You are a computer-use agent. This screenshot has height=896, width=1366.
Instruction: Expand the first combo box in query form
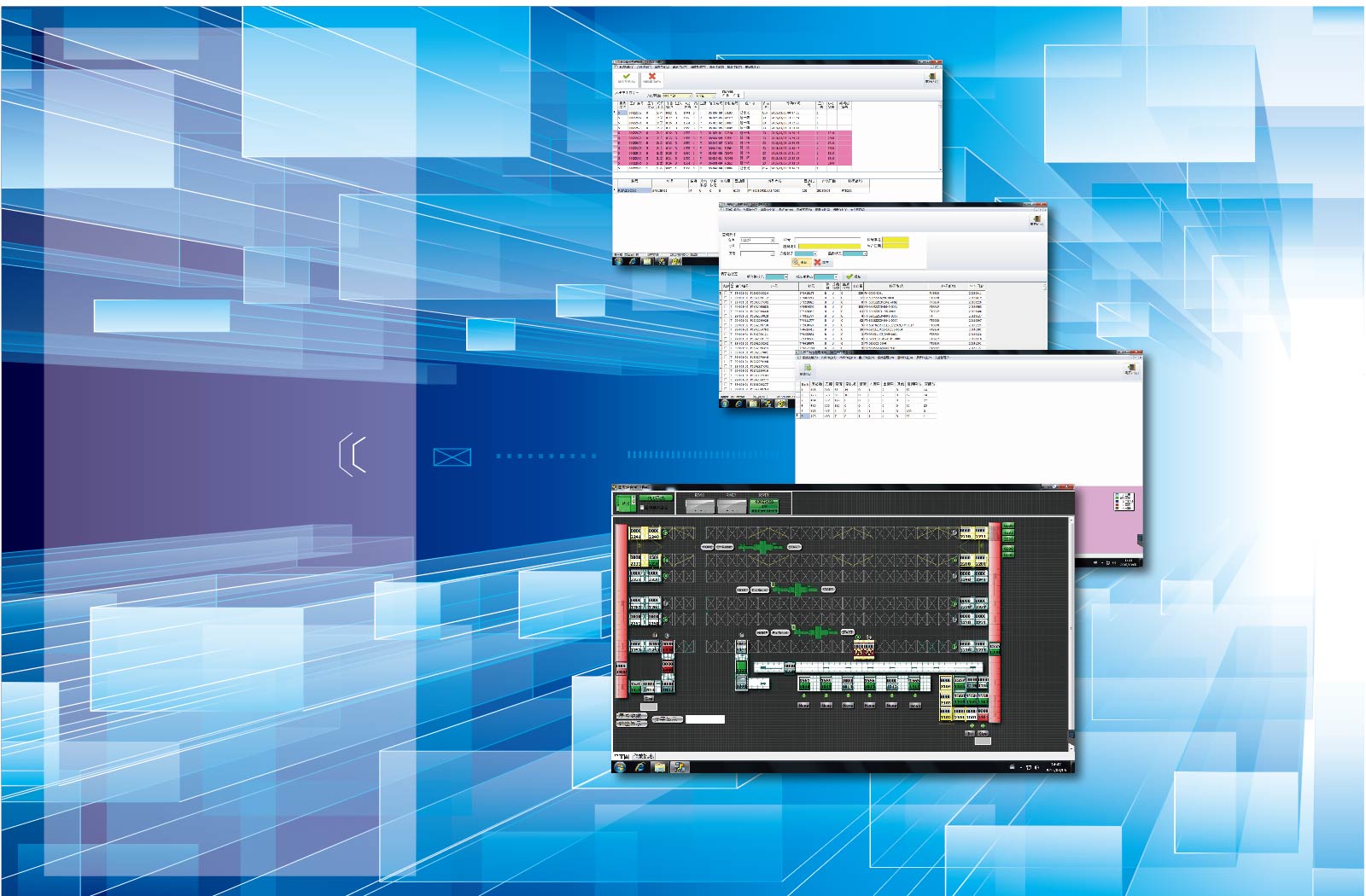click(x=757, y=240)
